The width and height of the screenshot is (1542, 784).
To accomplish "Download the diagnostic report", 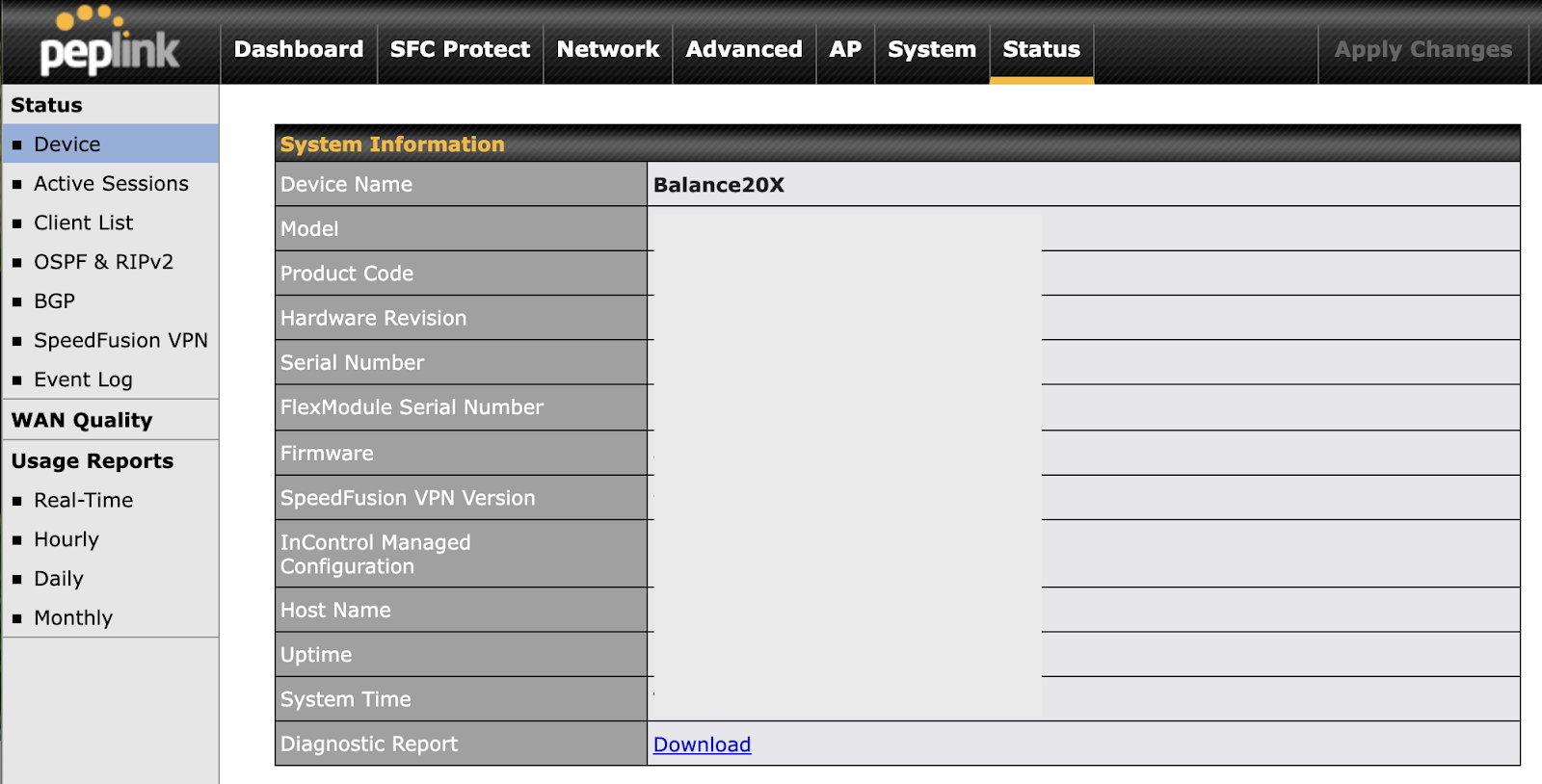I will coord(702,745).
